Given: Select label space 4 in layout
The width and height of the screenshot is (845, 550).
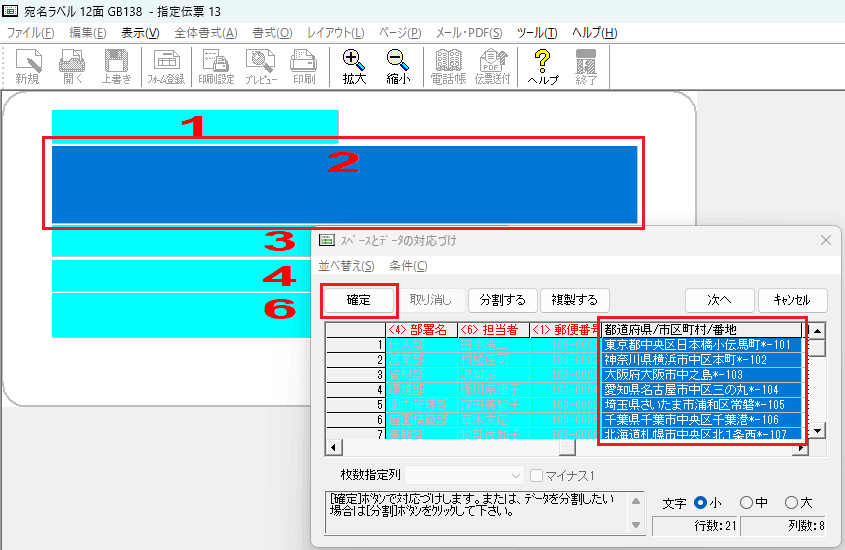Looking at the screenshot, I should pos(181,276).
